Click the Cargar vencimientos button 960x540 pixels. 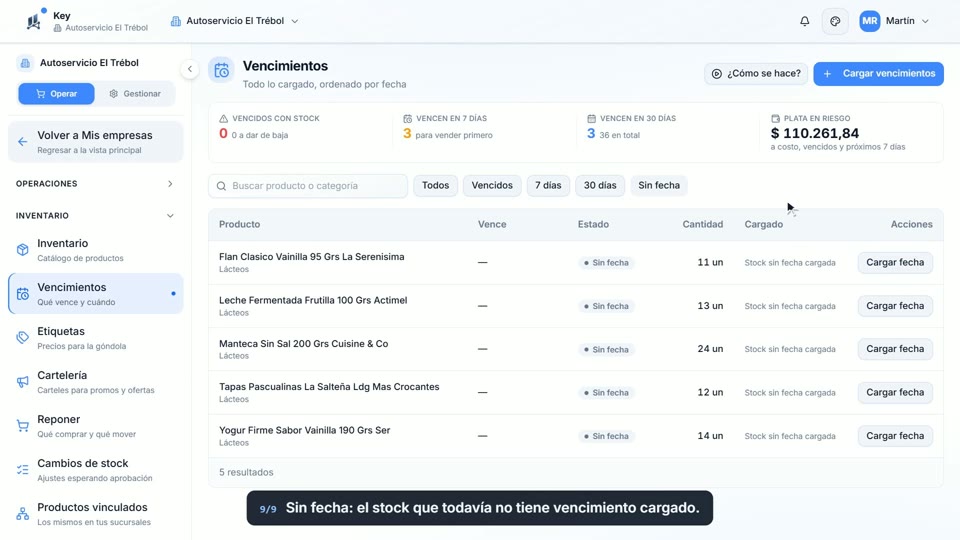click(879, 73)
